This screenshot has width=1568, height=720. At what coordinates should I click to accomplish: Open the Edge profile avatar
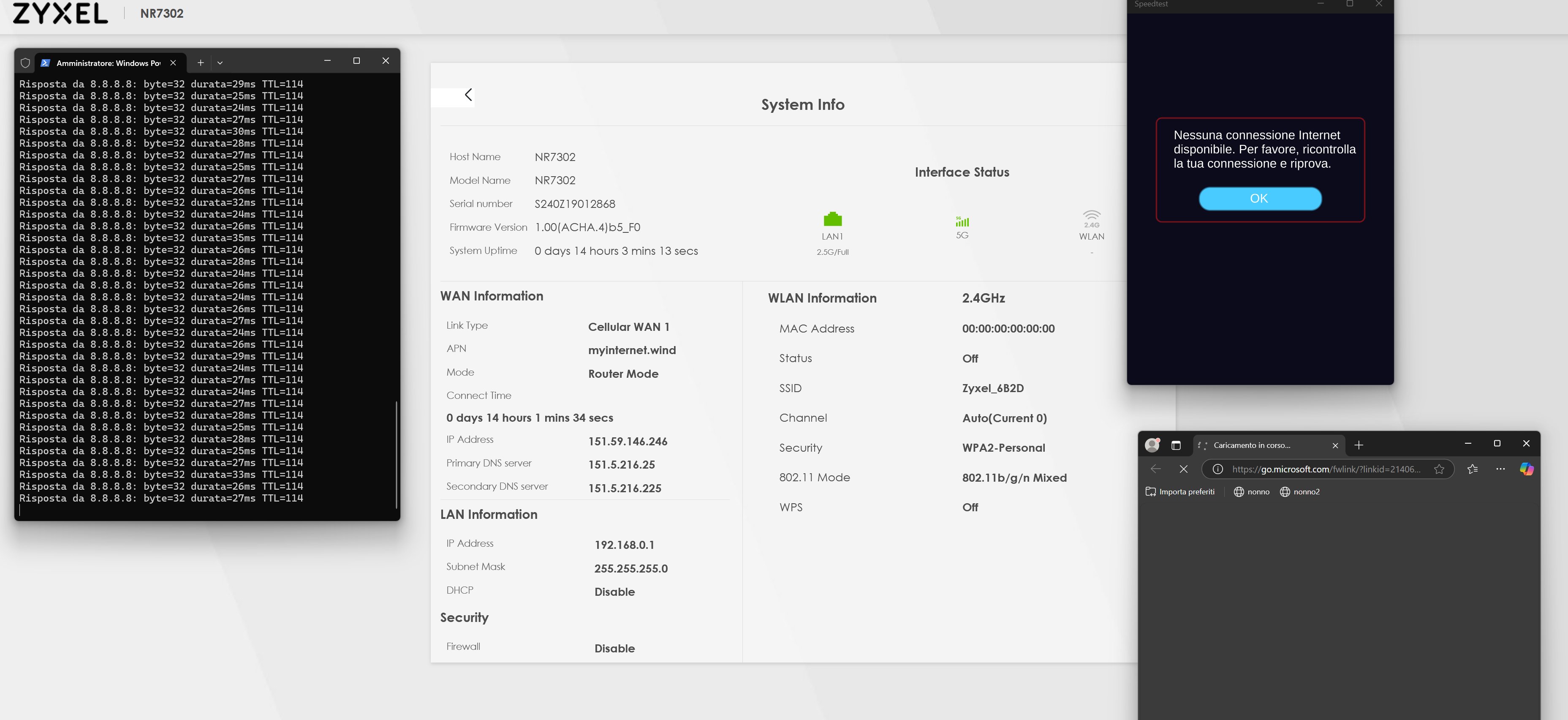[x=1152, y=445]
